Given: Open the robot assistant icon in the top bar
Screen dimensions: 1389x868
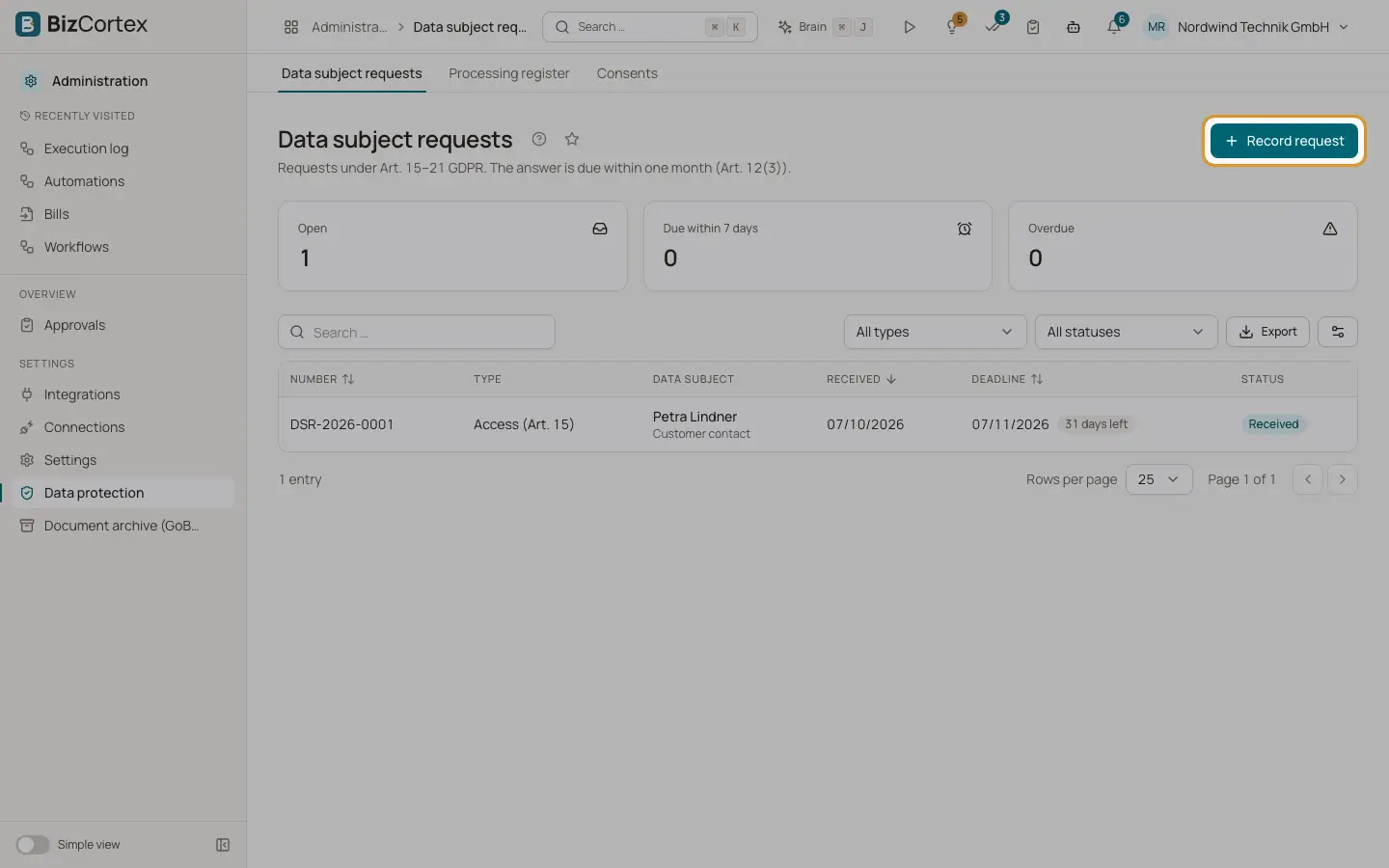Looking at the screenshot, I should [1074, 27].
